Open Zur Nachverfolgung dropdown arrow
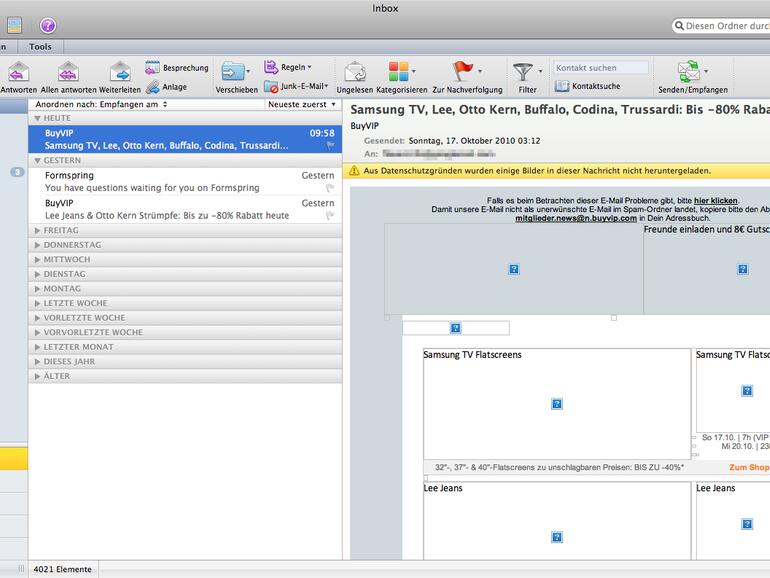The image size is (770, 578). point(480,72)
